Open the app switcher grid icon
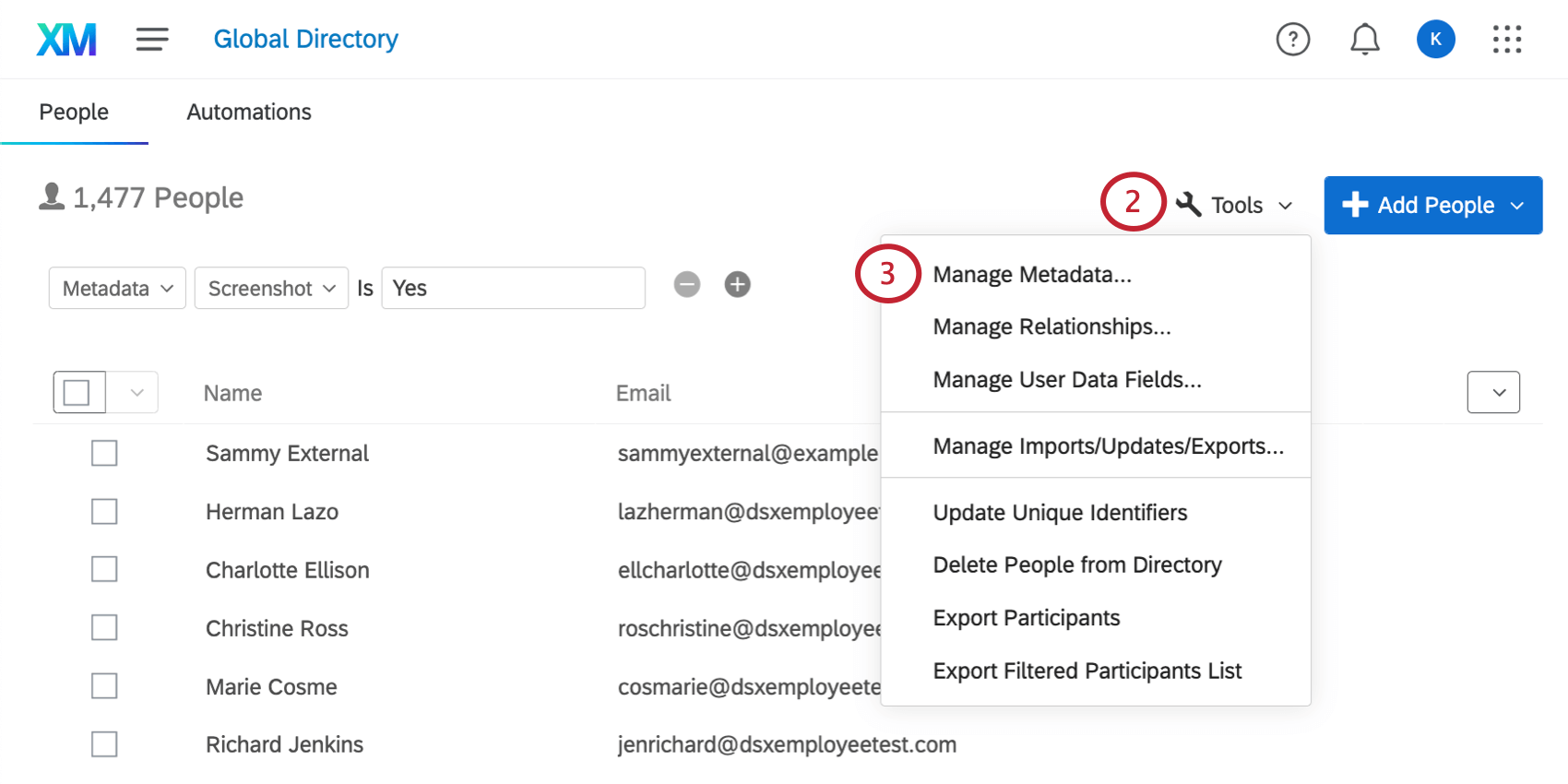The height and width of the screenshot is (784, 1568). pyautogui.click(x=1506, y=40)
